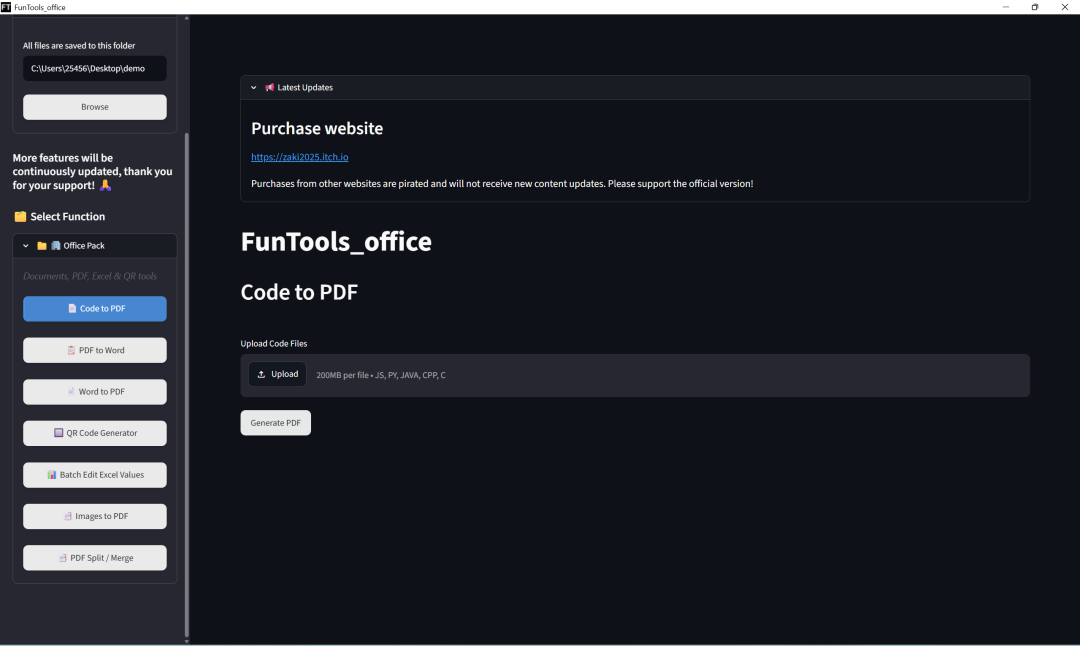1080x646 pixels.
Task: Click the pirated purchases warning text
Action: (x=502, y=184)
